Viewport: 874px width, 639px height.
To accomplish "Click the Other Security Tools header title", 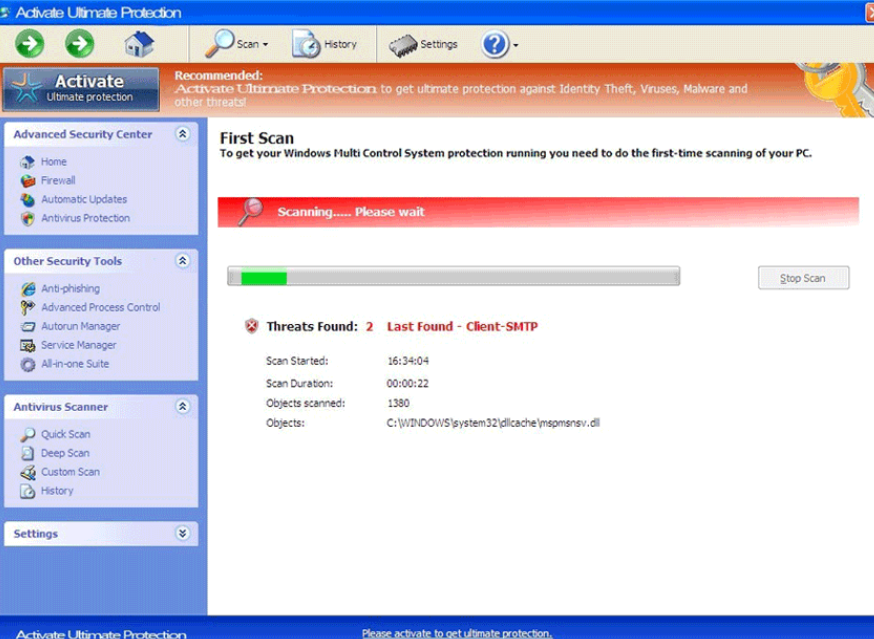I will coord(67,261).
